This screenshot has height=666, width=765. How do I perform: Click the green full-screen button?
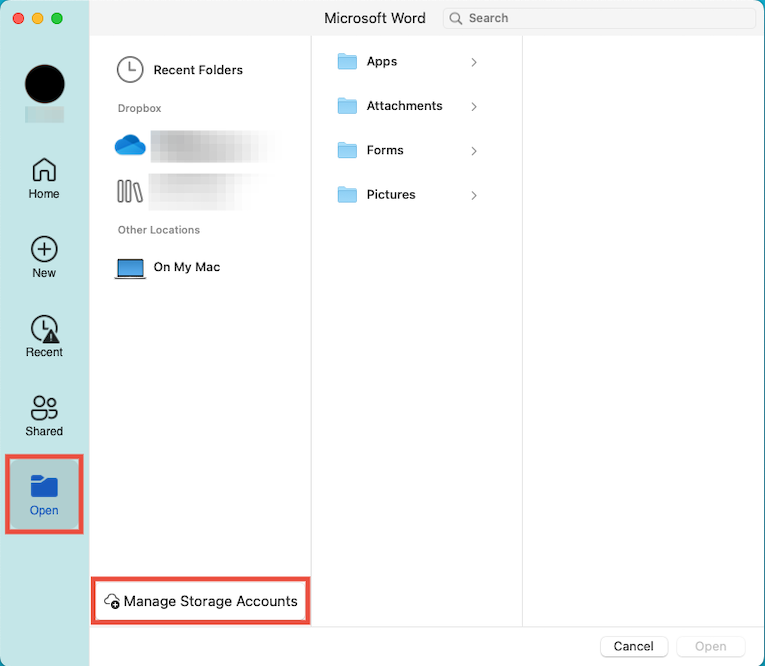pos(57,19)
